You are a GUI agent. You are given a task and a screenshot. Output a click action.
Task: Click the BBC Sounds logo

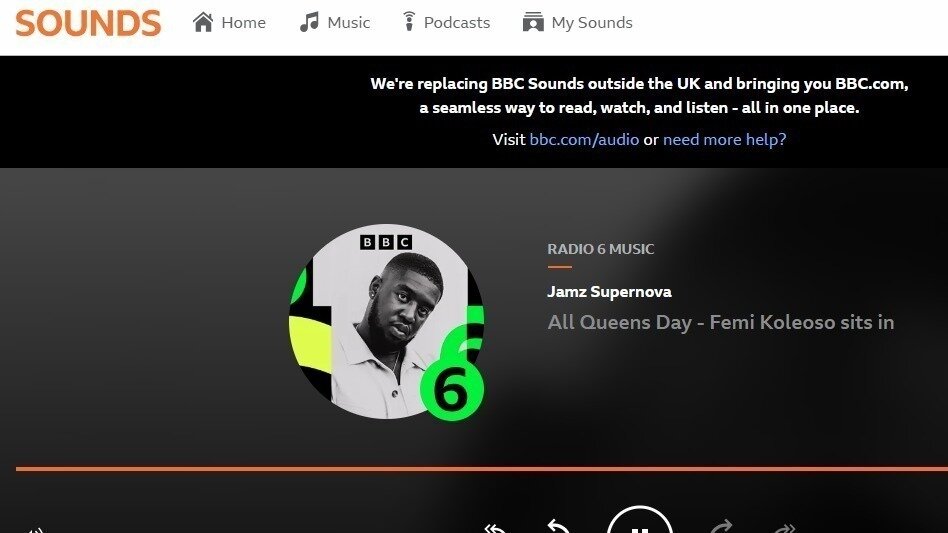click(x=88, y=23)
